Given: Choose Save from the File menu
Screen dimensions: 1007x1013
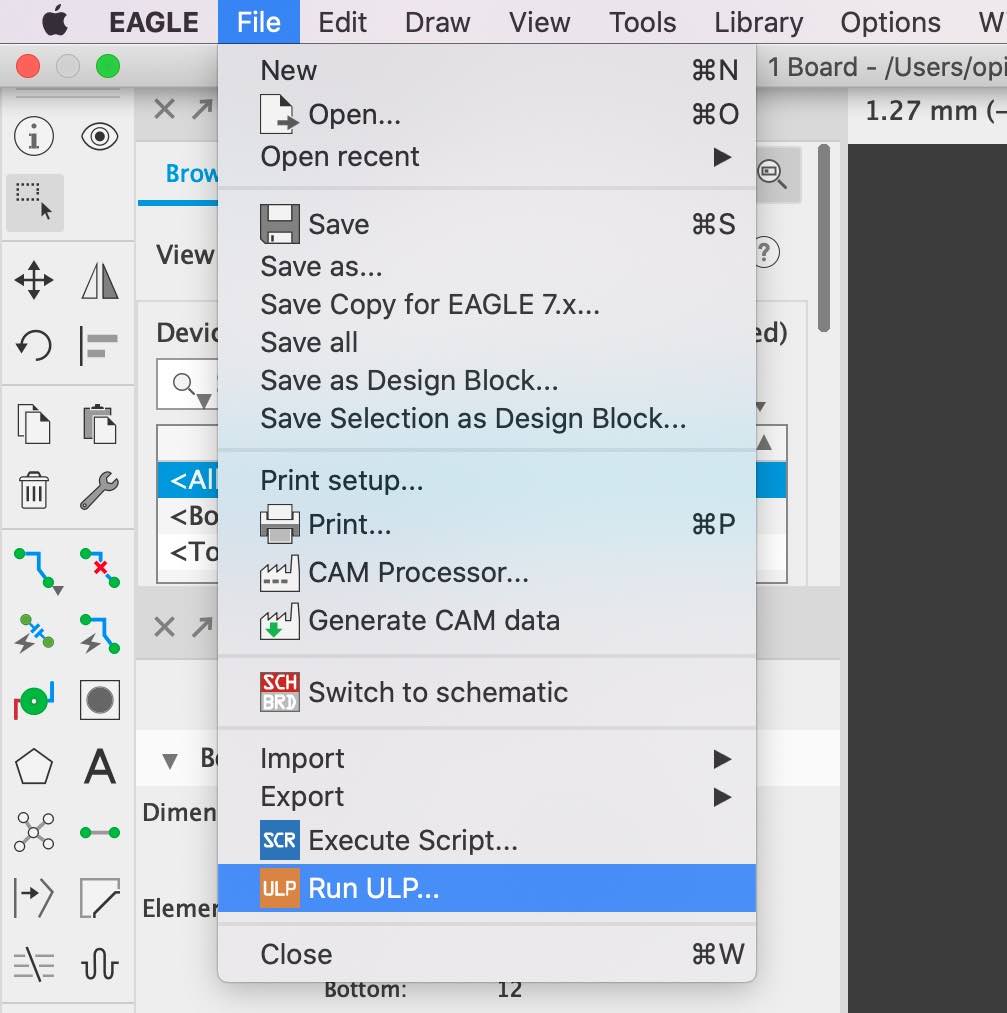Looking at the screenshot, I should tap(486, 224).
